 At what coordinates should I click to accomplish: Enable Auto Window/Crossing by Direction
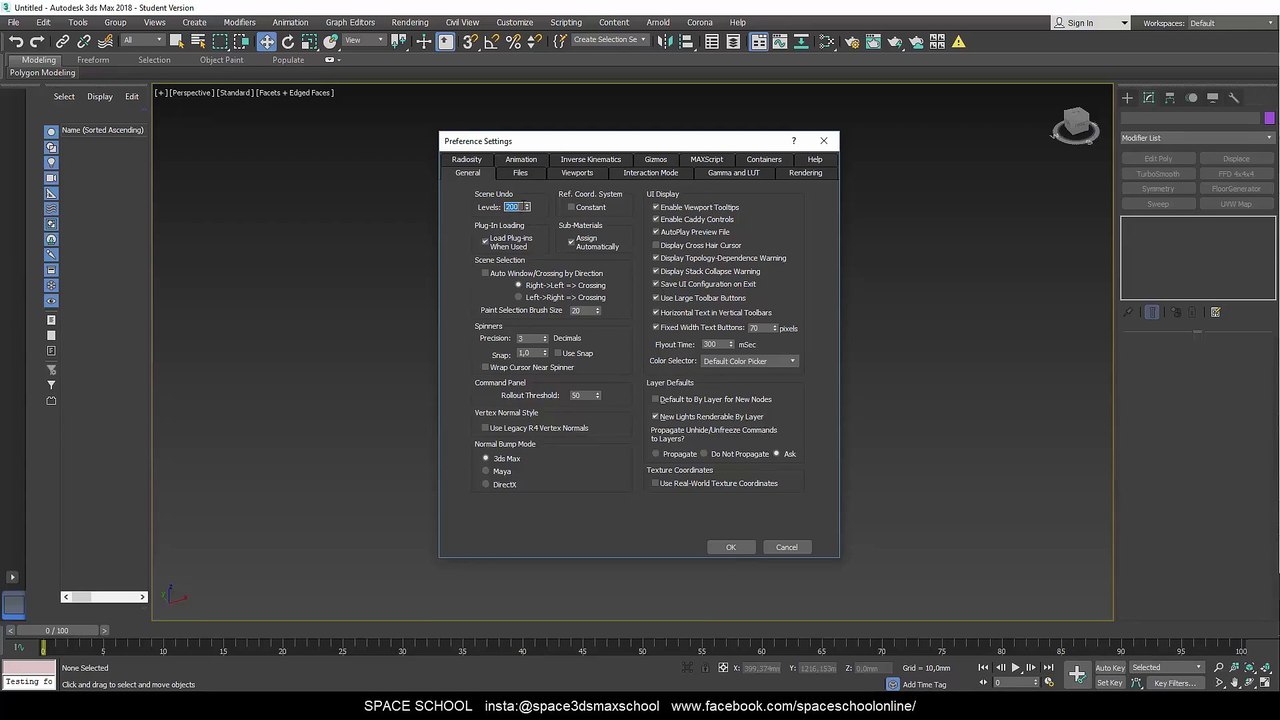click(485, 273)
